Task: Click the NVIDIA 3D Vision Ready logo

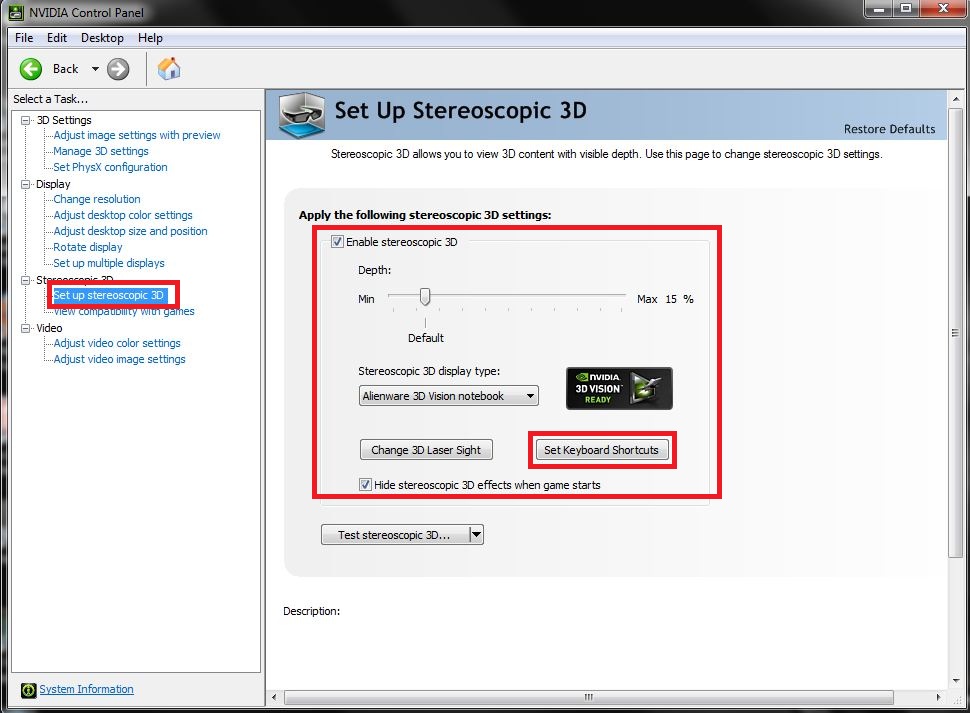Action: 619,388
